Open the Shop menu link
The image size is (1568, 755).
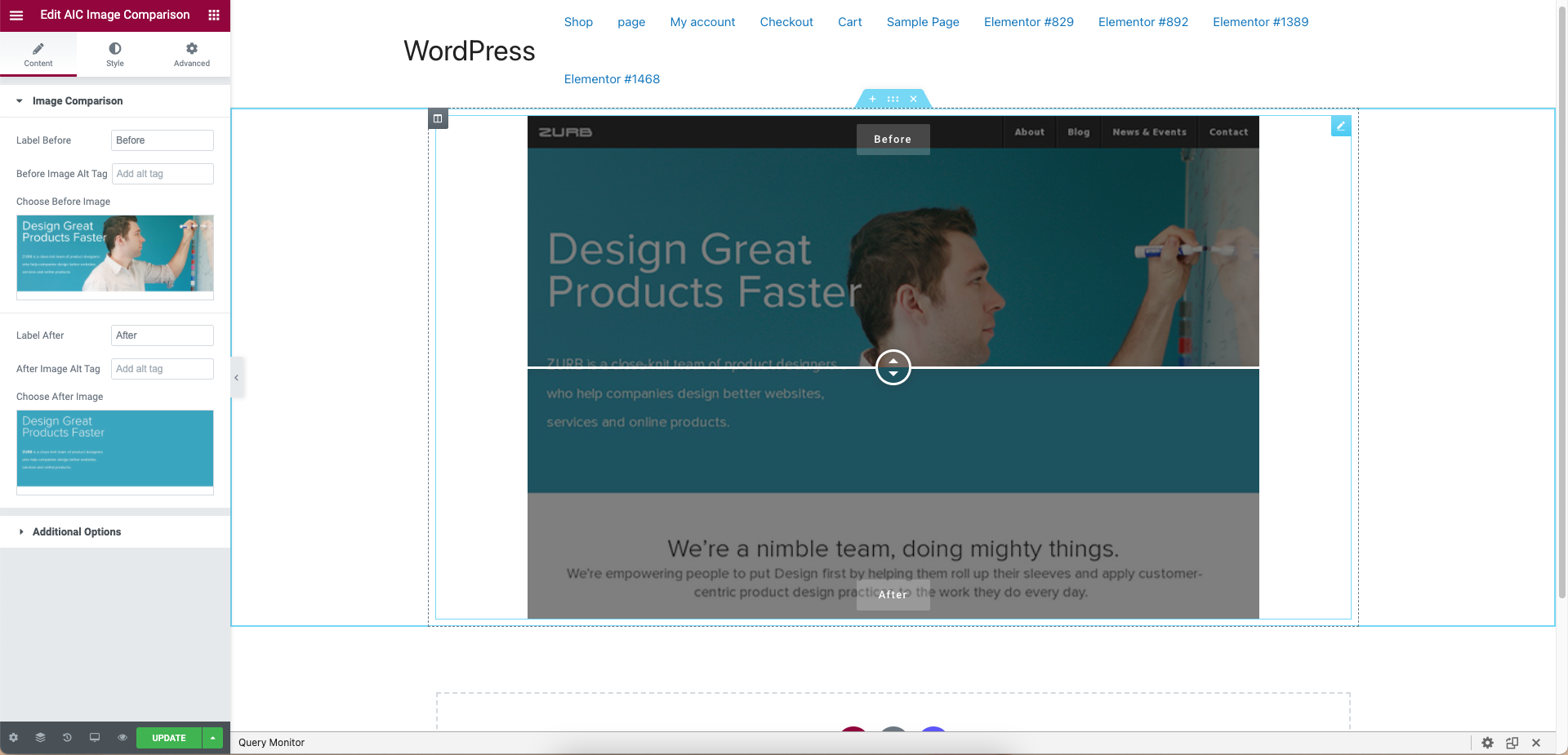[x=578, y=22]
